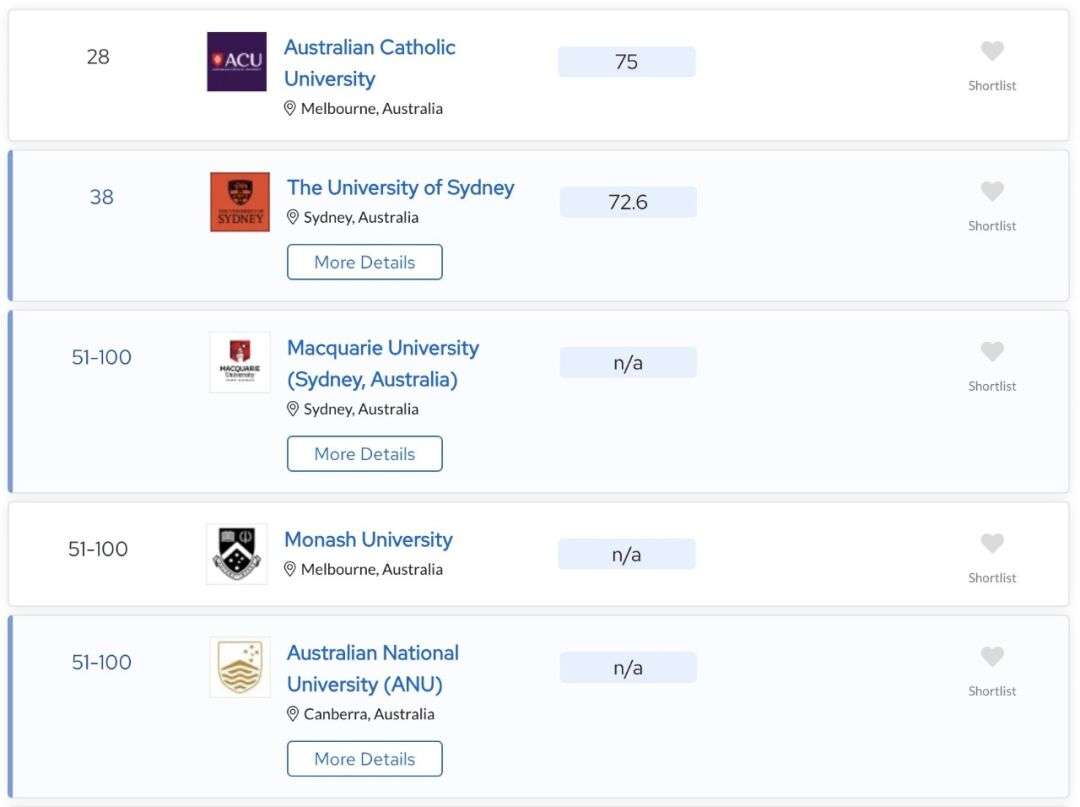1080x807 pixels.
Task: Open the ANU crest logo
Action: (x=240, y=667)
